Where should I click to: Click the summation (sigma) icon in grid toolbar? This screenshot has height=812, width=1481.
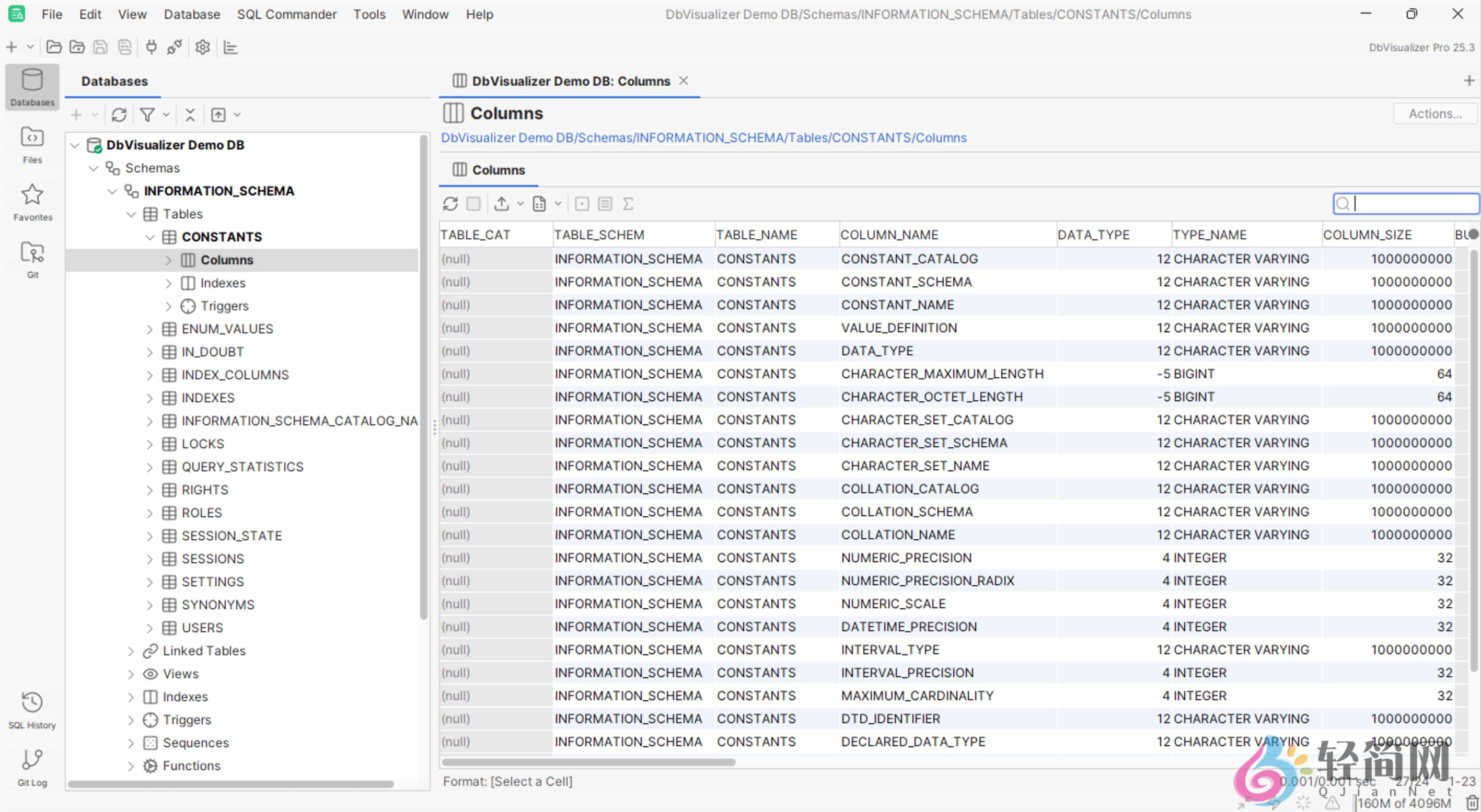tap(628, 204)
